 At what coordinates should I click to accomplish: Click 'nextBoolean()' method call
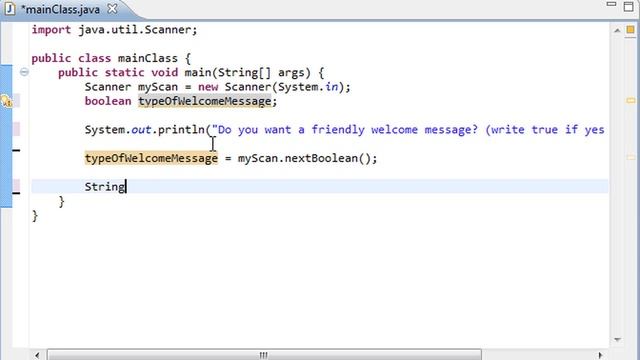point(328,158)
